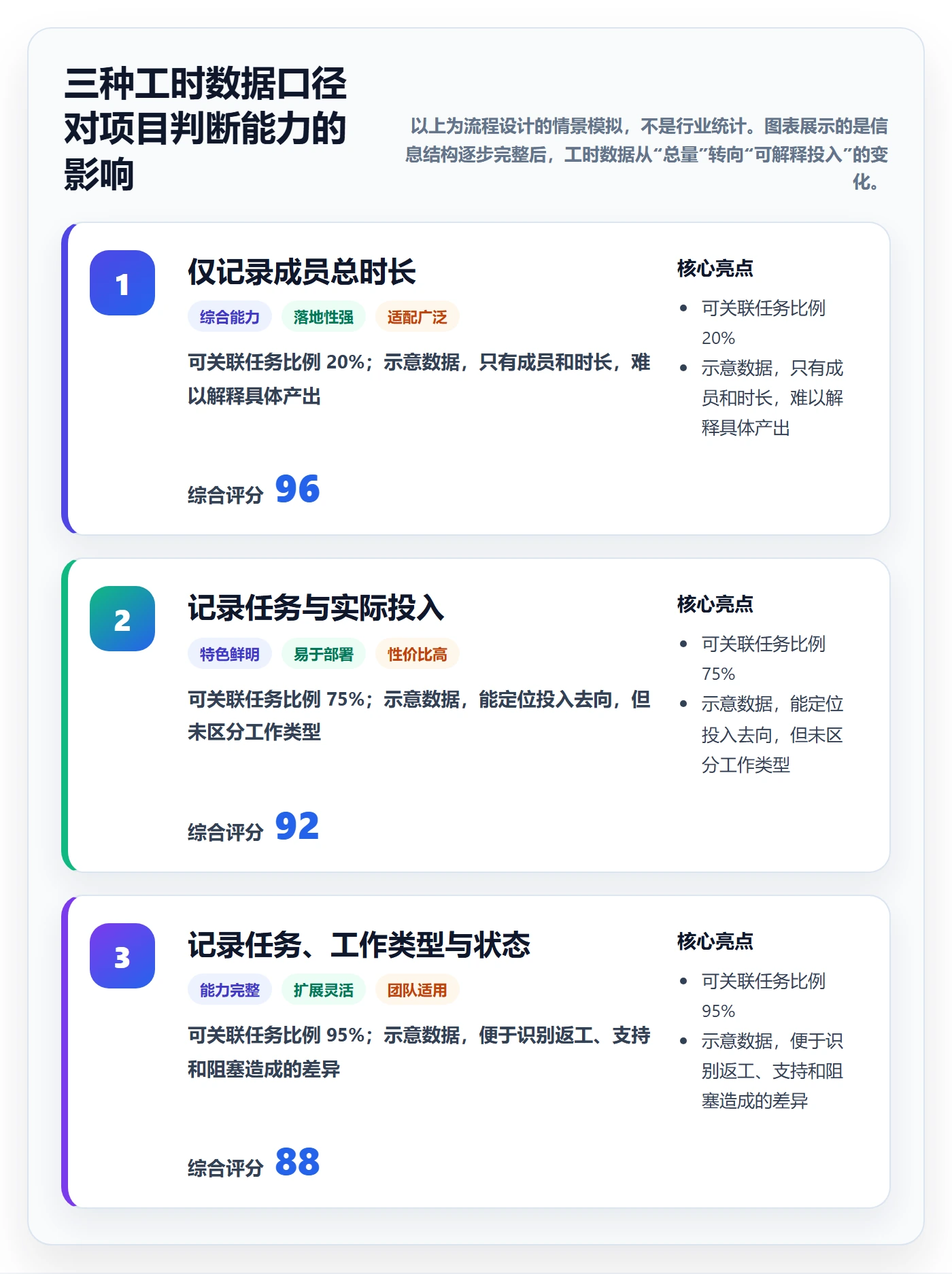Select the 扩展灵活 tag
The height and width of the screenshot is (1274, 952).
[x=324, y=990]
